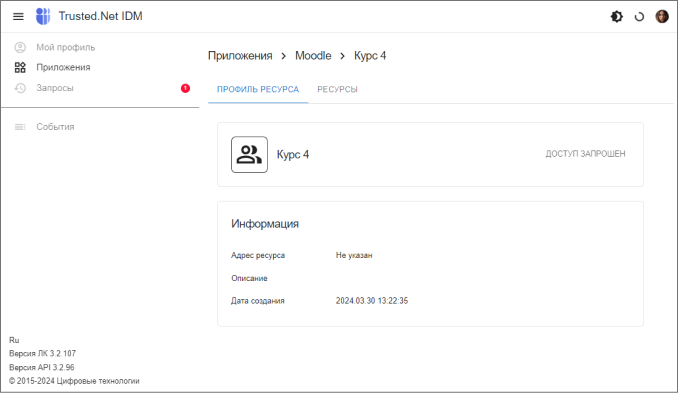Click the Версия API 3.2.96 text
The image size is (678, 393).
point(42,367)
